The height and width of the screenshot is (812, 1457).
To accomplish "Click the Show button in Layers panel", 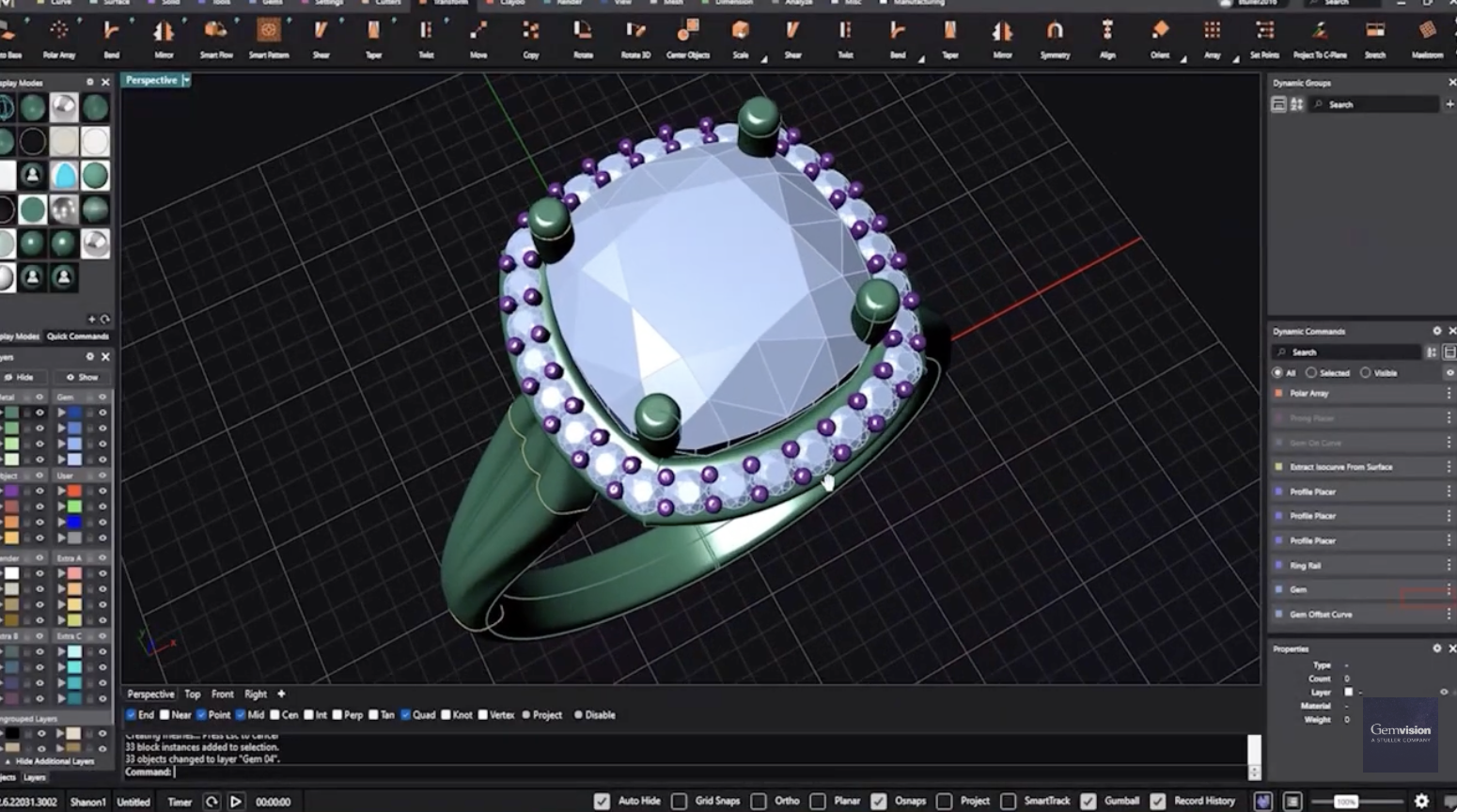I will click(x=83, y=377).
